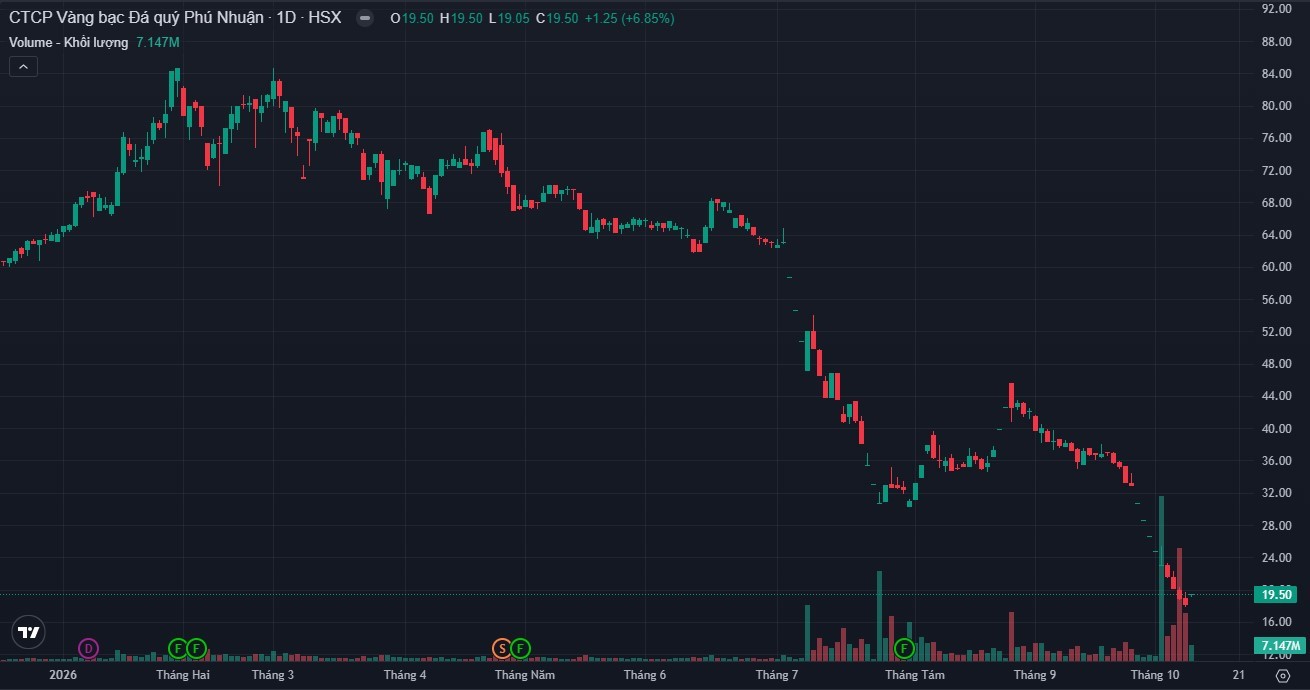
Task: Click the oval status icon beside HSX
Action: coord(365,18)
